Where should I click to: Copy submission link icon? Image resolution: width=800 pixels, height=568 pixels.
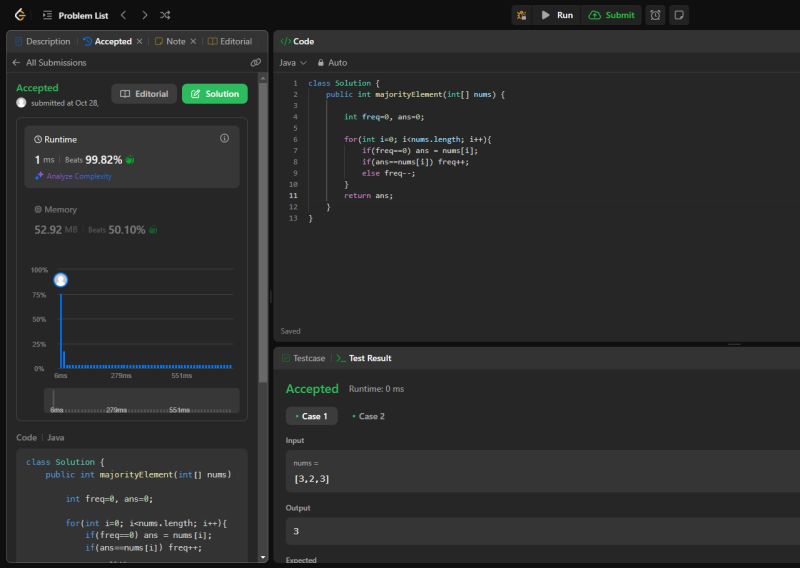point(256,62)
